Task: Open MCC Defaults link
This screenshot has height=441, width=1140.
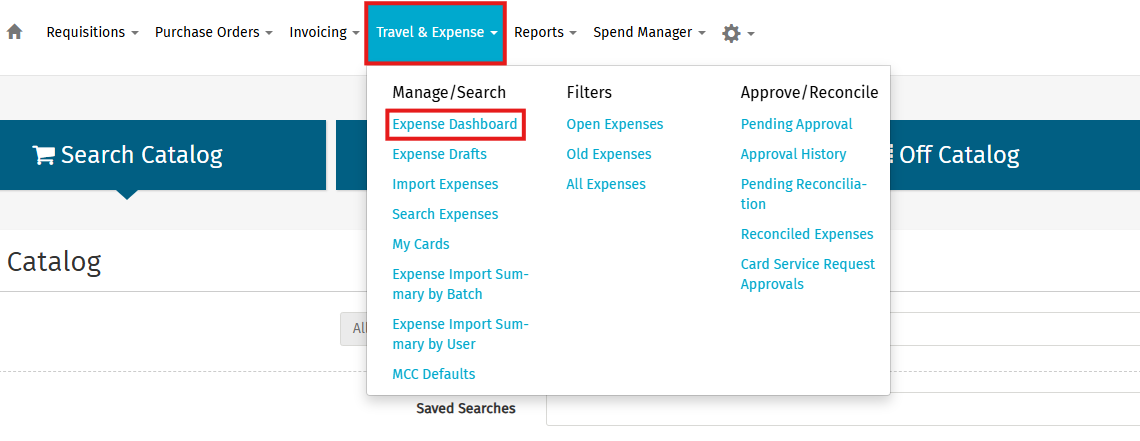Action: [x=434, y=374]
